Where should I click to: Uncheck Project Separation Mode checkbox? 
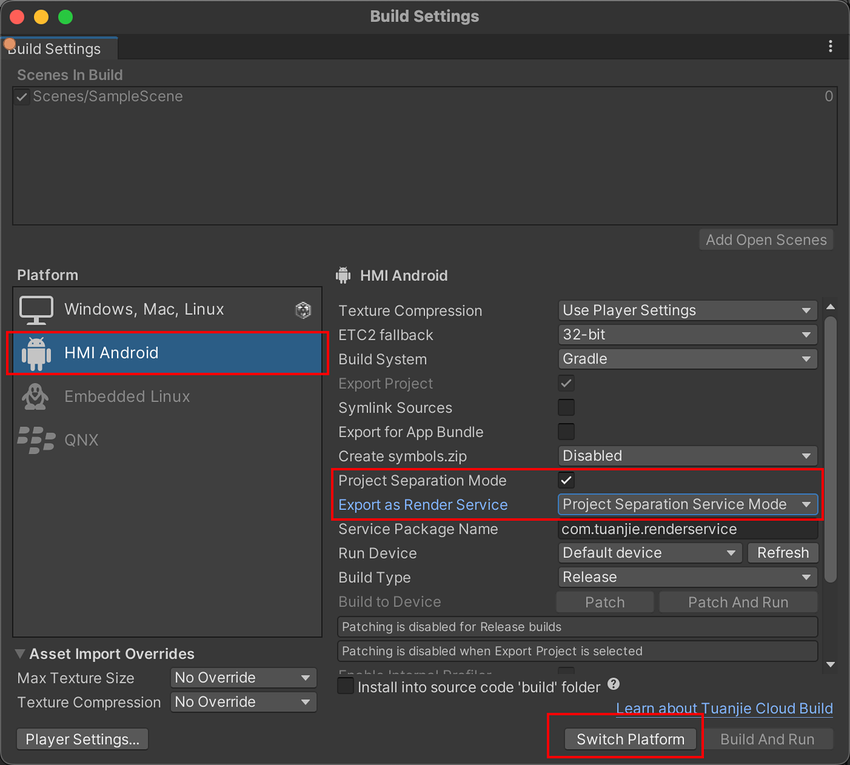pos(566,481)
